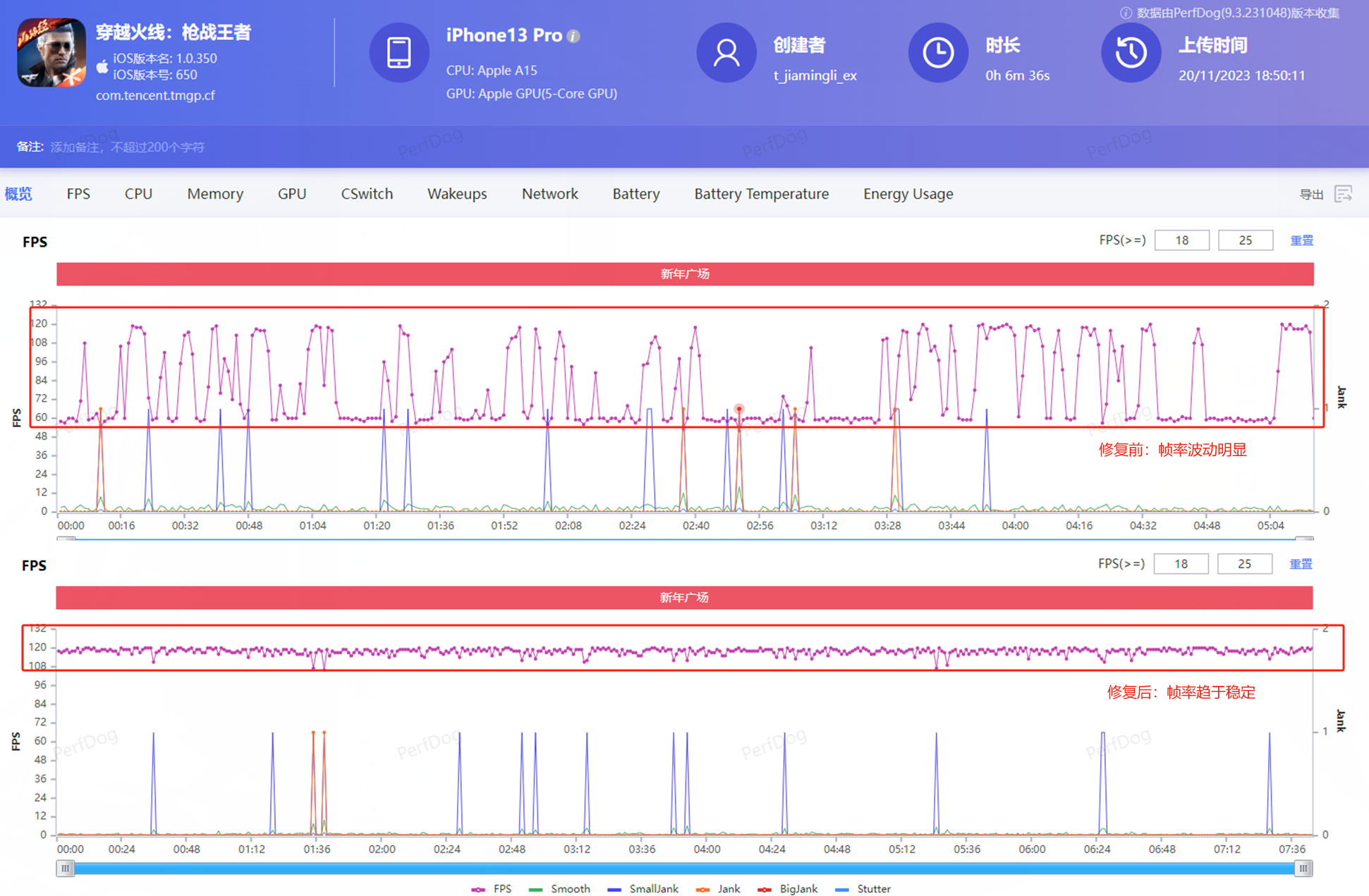Toggle Stutter series in legend
The width and height of the screenshot is (1369, 896).
[x=863, y=889]
